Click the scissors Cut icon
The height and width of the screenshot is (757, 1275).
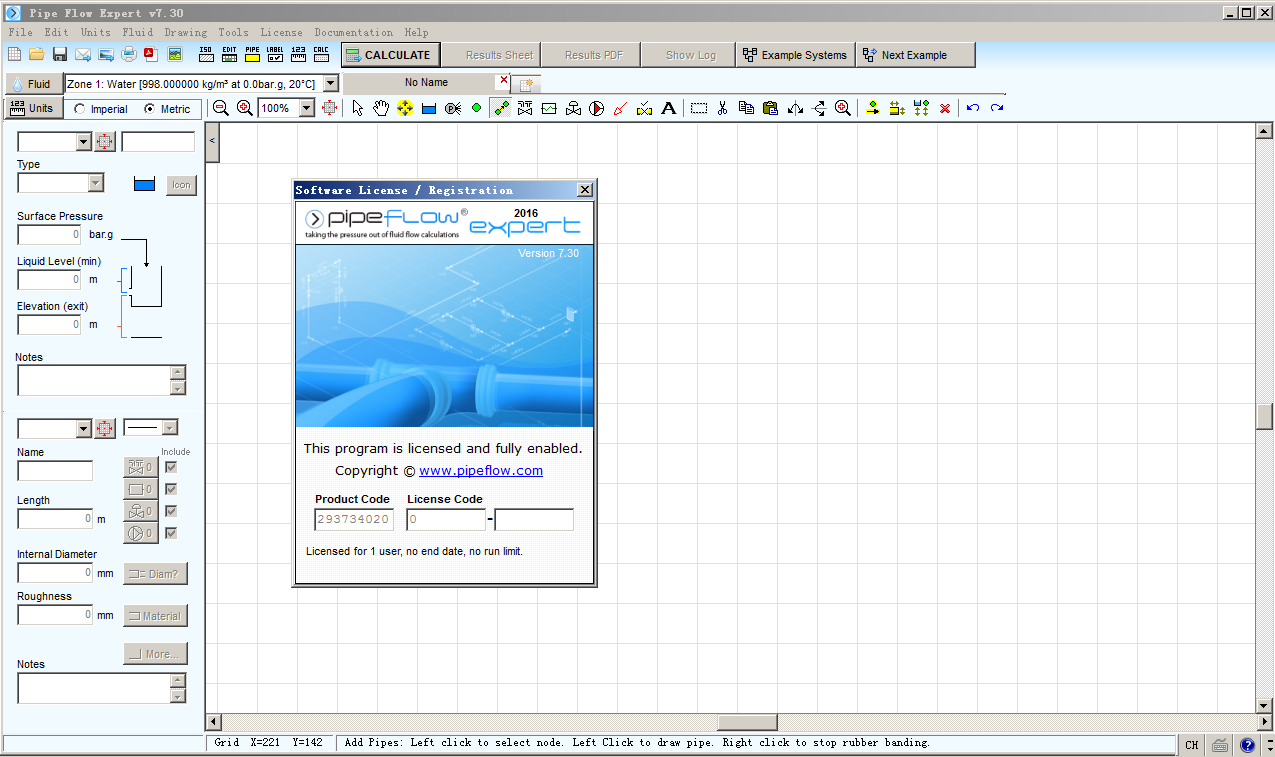pos(722,108)
